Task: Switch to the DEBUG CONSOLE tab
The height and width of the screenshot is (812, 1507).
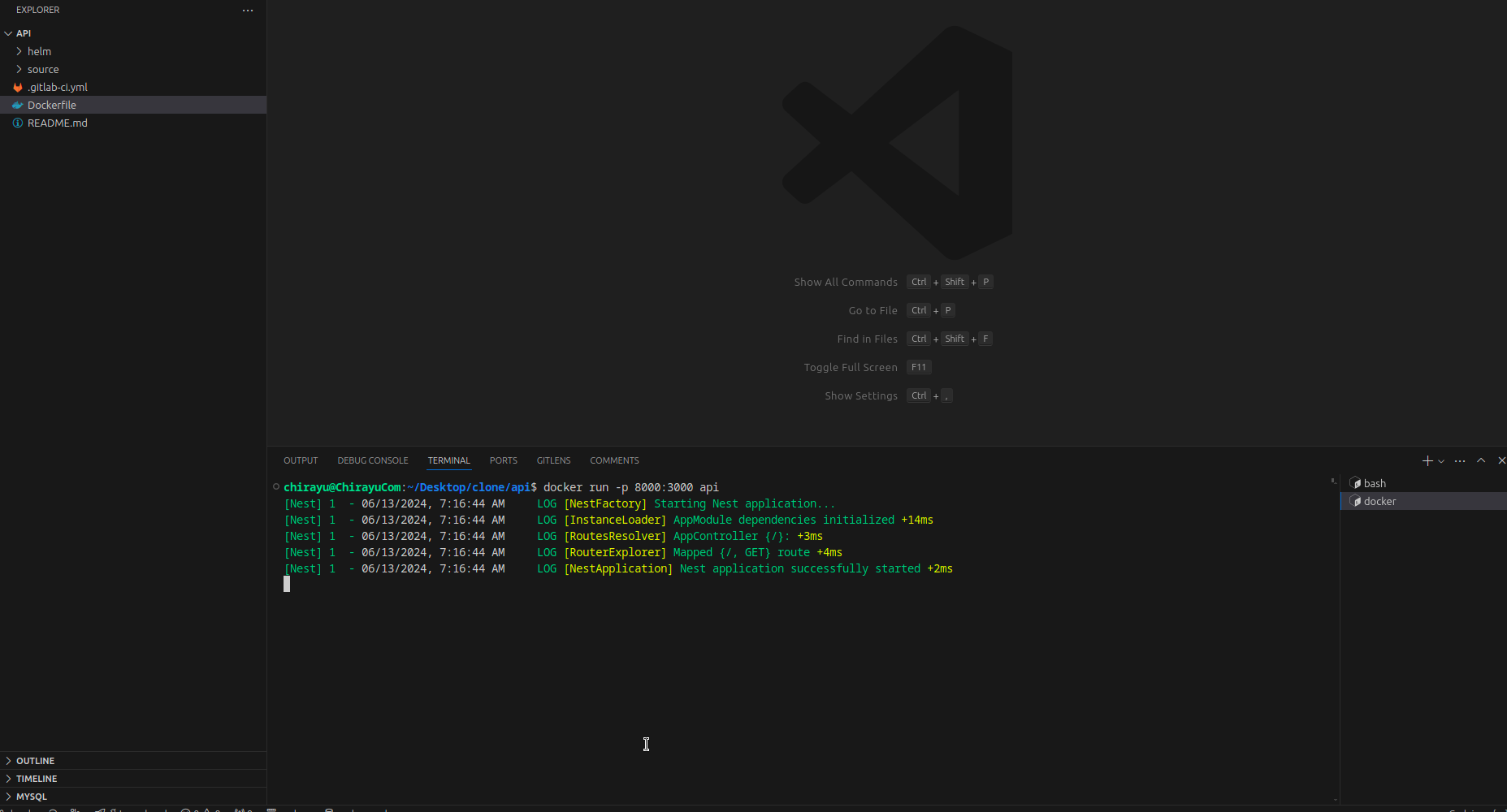Action: click(x=373, y=460)
